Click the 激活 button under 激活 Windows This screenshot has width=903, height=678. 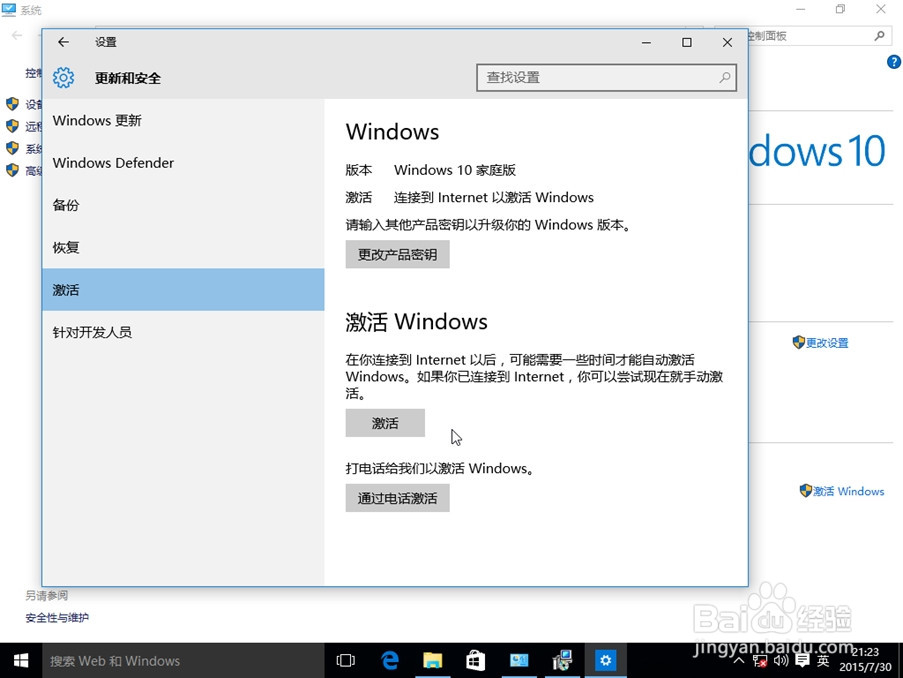385,423
